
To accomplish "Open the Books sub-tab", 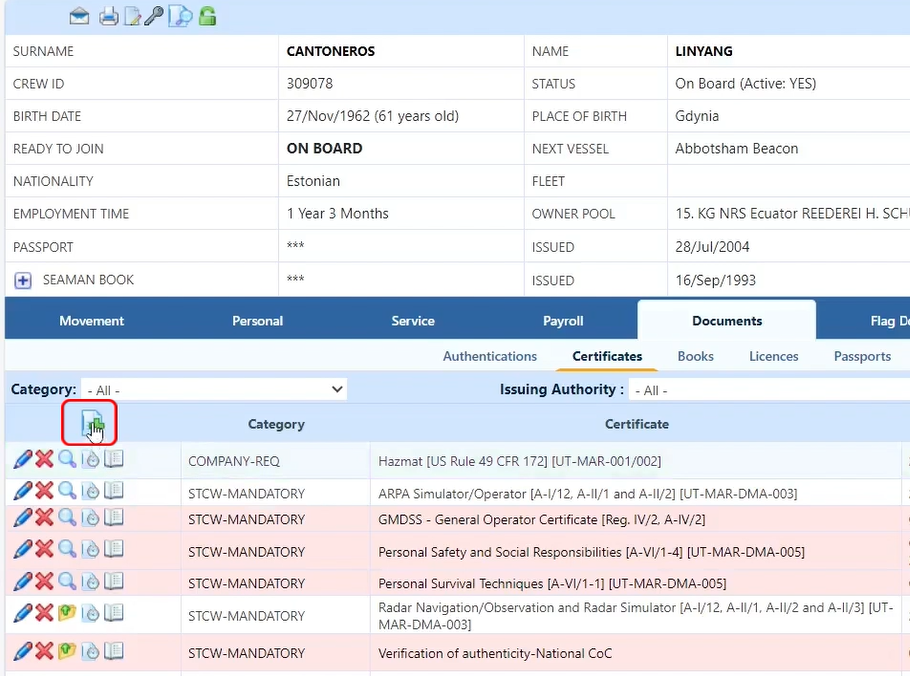I will click(695, 356).
